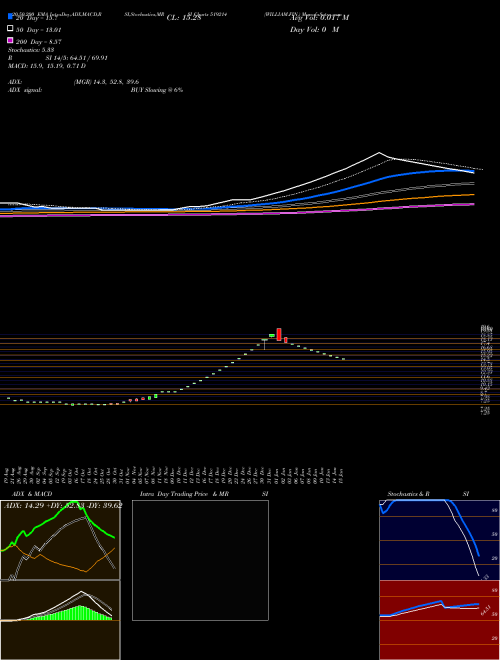500x660 pixels.
Task: Click the 'CL: 15.28' close price
Action: pyautogui.click(x=184, y=18)
